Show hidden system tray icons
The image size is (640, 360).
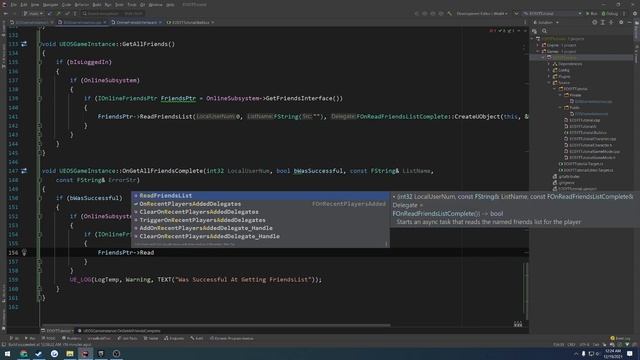point(576,354)
